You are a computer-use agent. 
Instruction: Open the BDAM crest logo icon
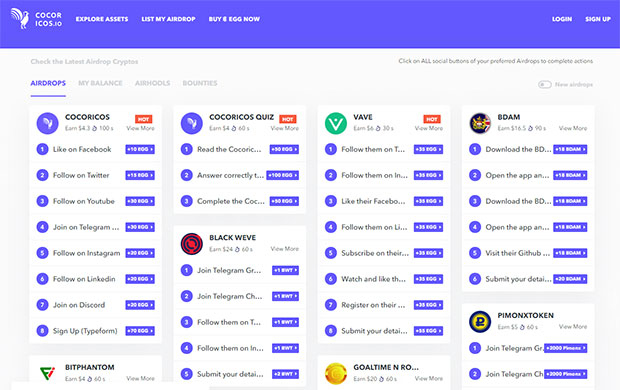pos(480,123)
